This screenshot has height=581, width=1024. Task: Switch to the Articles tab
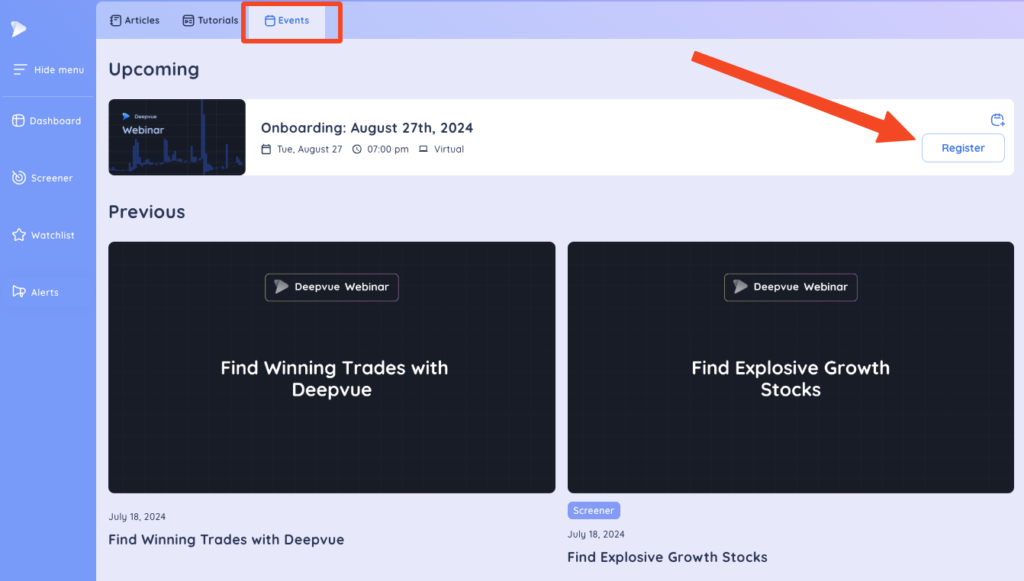[x=135, y=20]
